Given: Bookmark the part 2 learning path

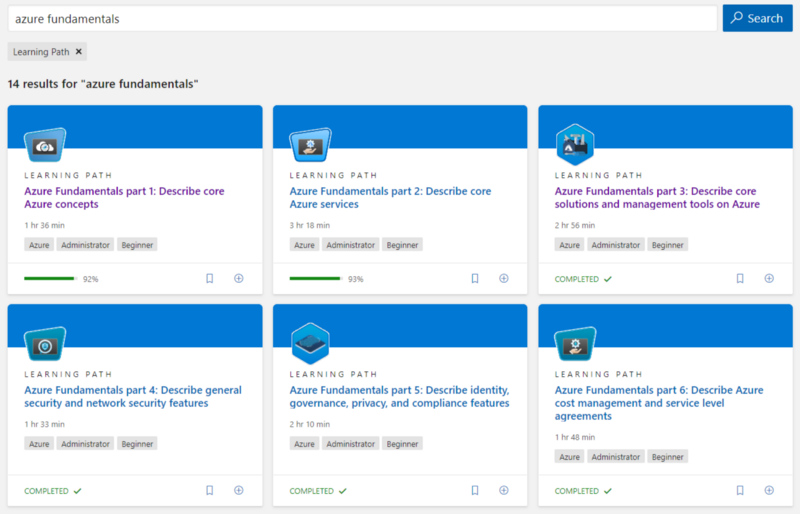Looking at the screenshot, I should (x=475, y=278).
